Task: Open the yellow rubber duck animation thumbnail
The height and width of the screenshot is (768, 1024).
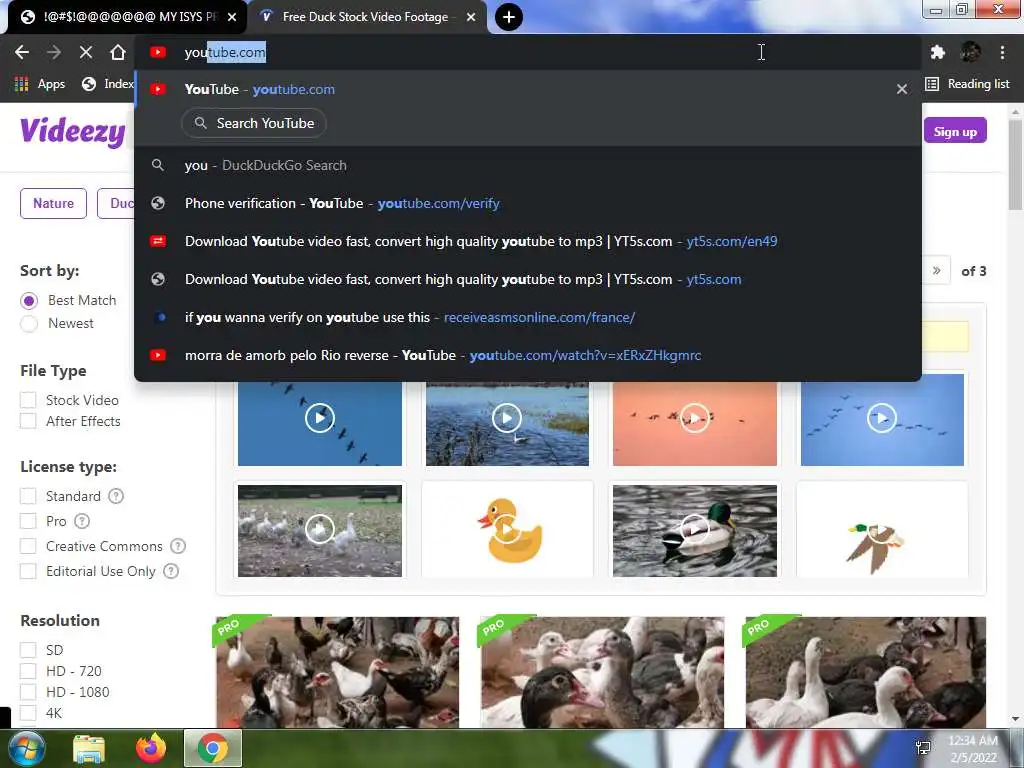Action: coord(507,530)
